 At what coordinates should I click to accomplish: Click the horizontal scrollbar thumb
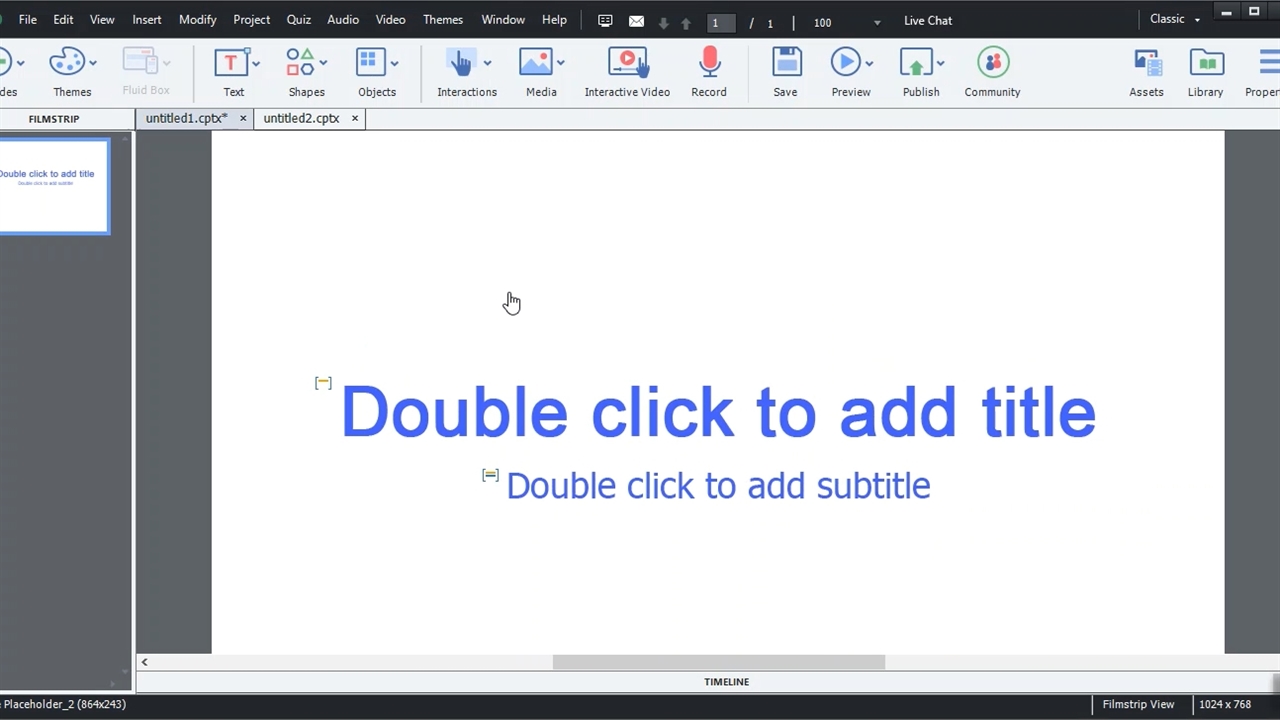[718, 662]
